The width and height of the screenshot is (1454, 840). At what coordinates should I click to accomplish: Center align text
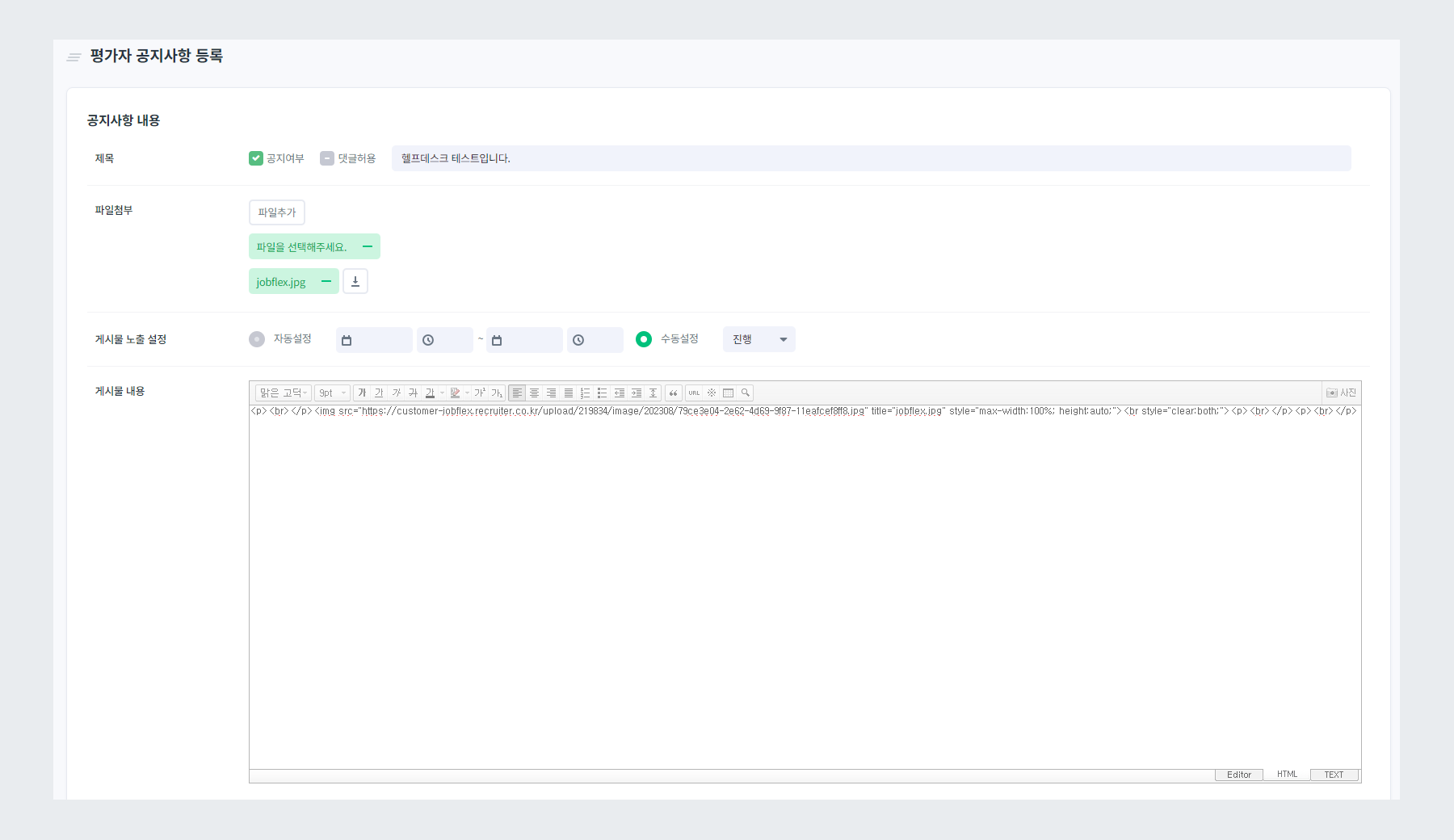[534, 393]
